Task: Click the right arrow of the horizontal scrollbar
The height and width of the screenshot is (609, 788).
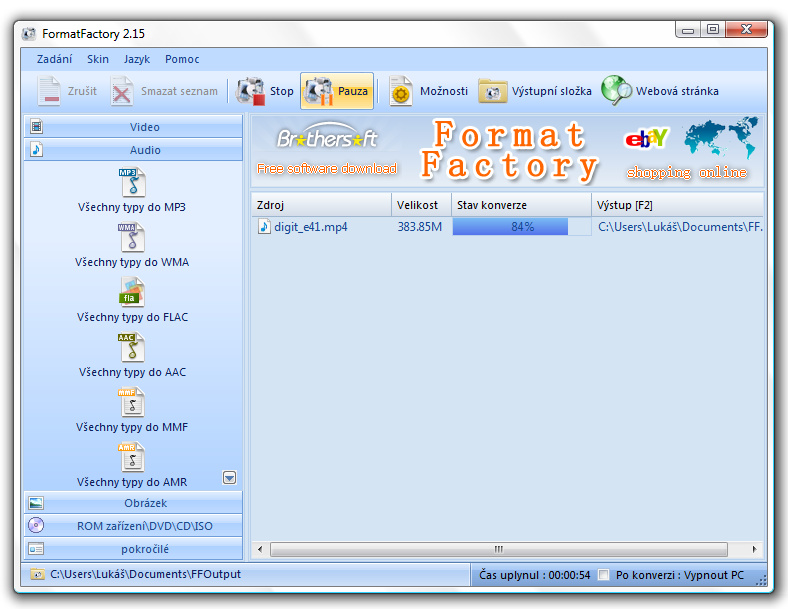Action: (754, 549)
